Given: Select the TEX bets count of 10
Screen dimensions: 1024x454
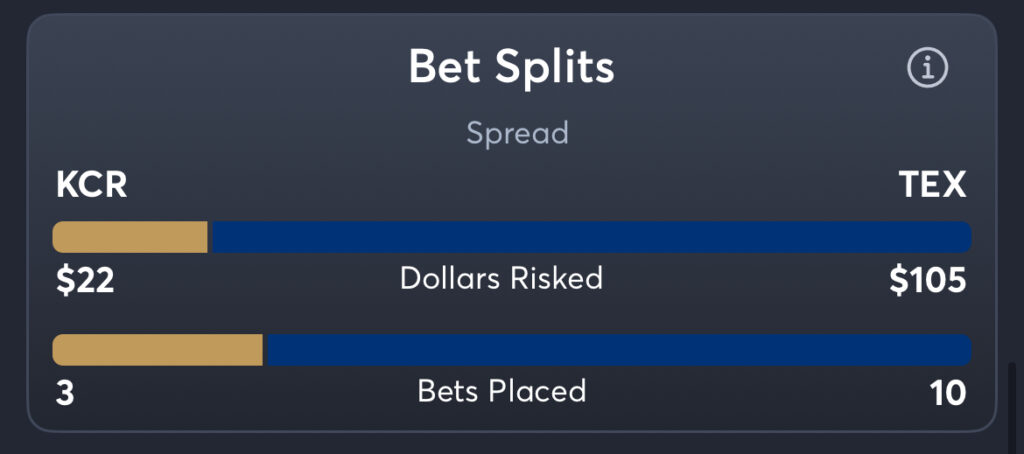Looking at the screenshot, I should (x=947, y=393).
